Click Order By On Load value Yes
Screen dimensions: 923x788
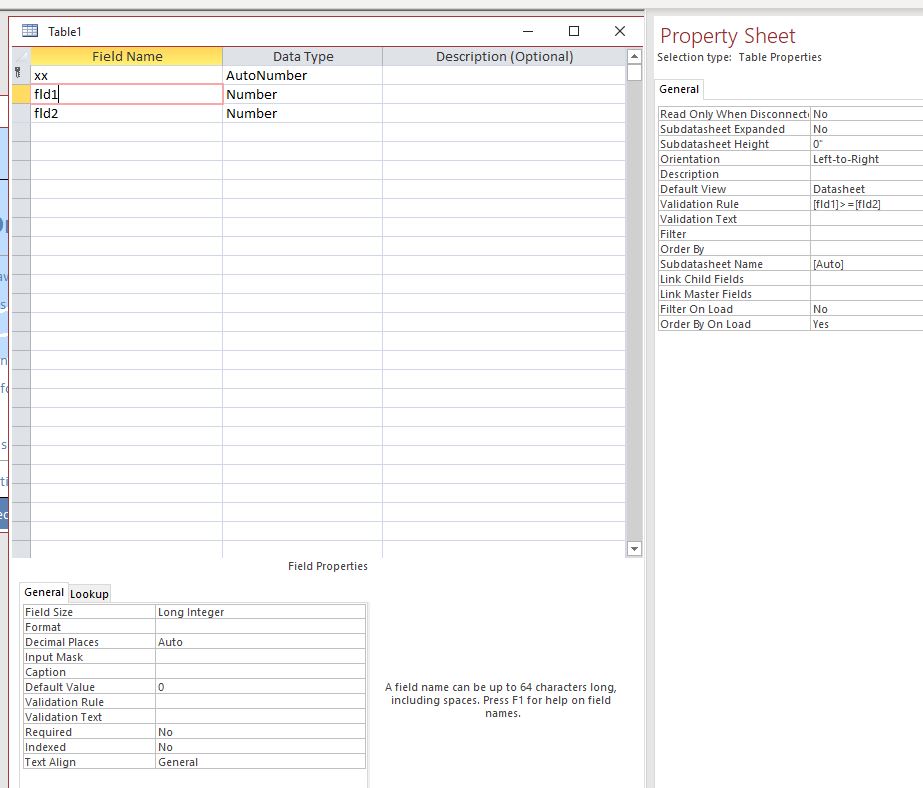point(866,324)
